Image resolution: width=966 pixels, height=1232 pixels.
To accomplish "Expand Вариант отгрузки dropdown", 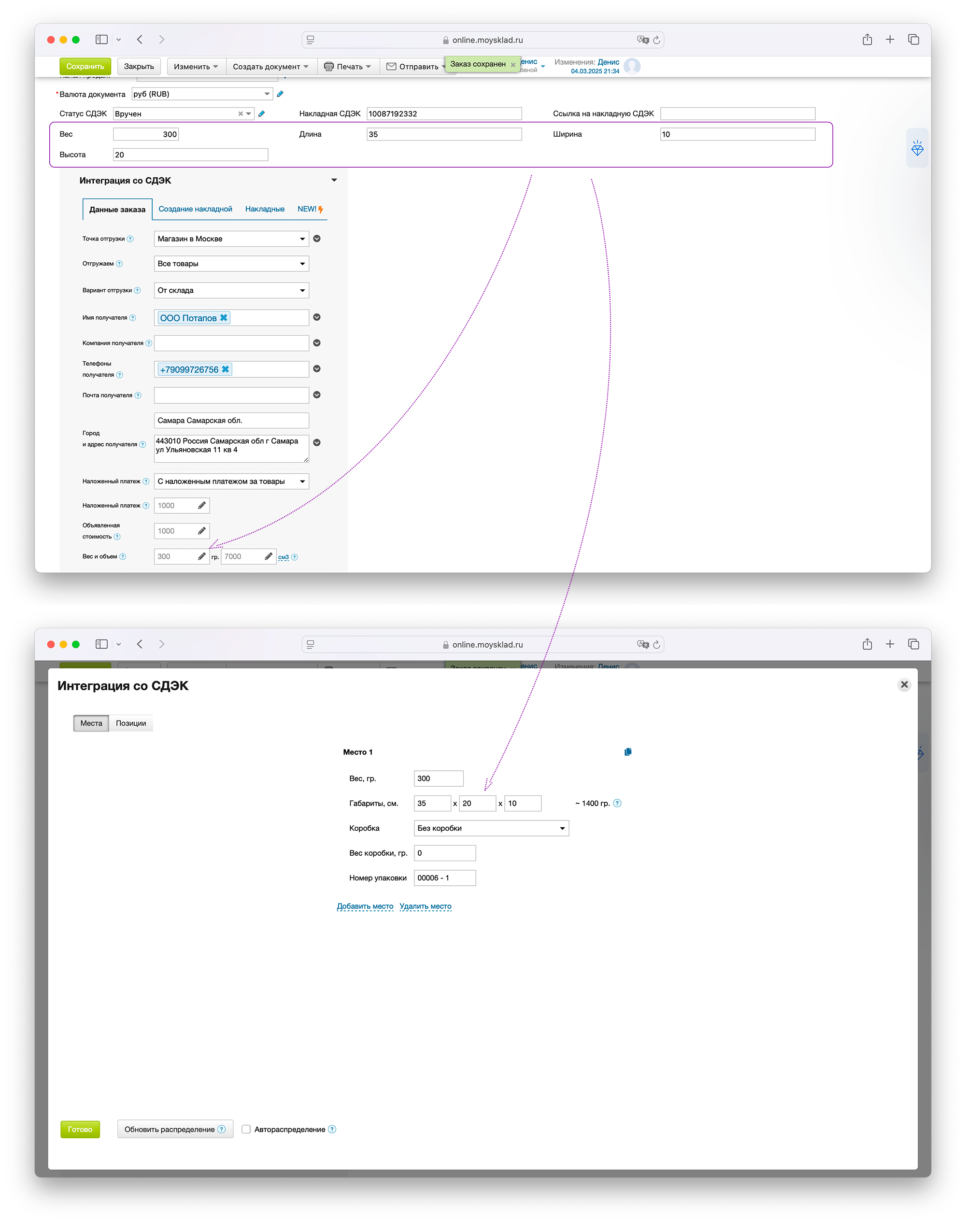I will point(231,291).
